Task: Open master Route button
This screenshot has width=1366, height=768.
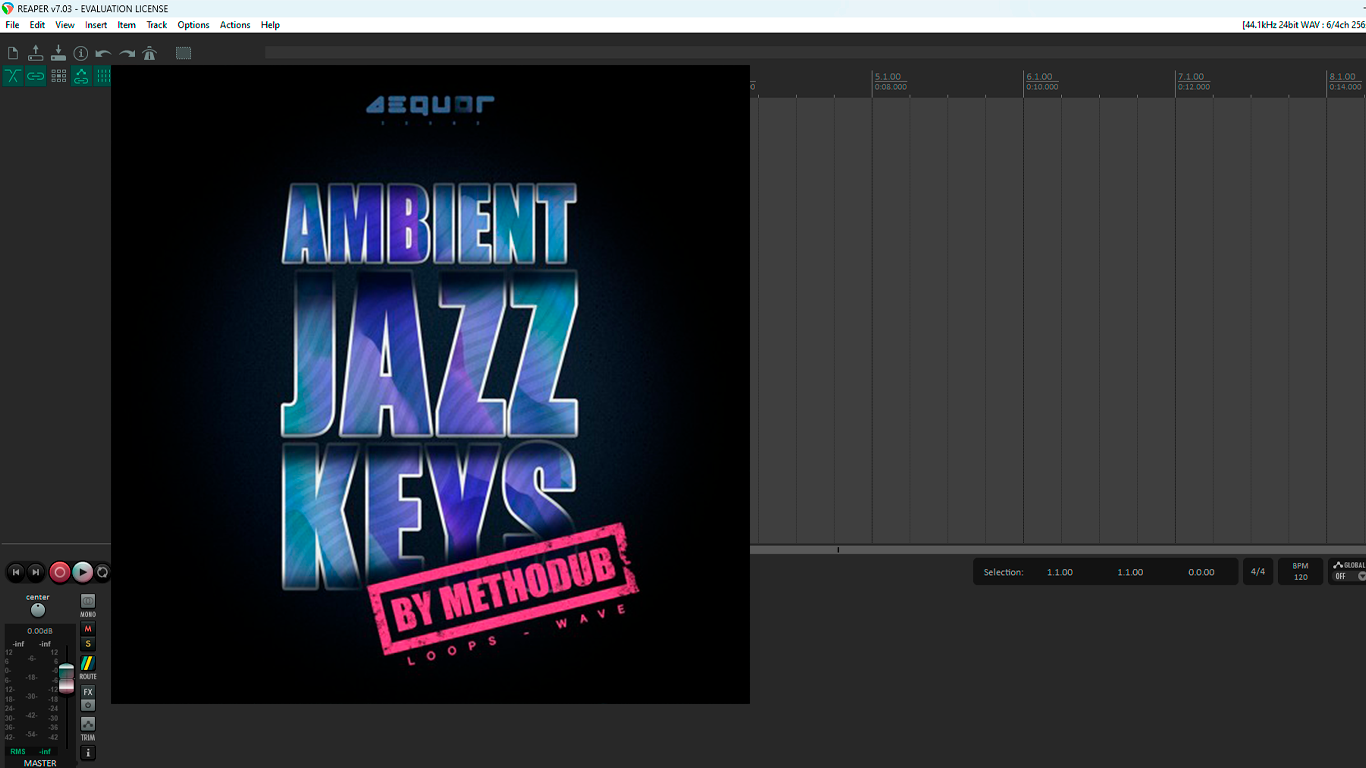Action: [88, 663]
